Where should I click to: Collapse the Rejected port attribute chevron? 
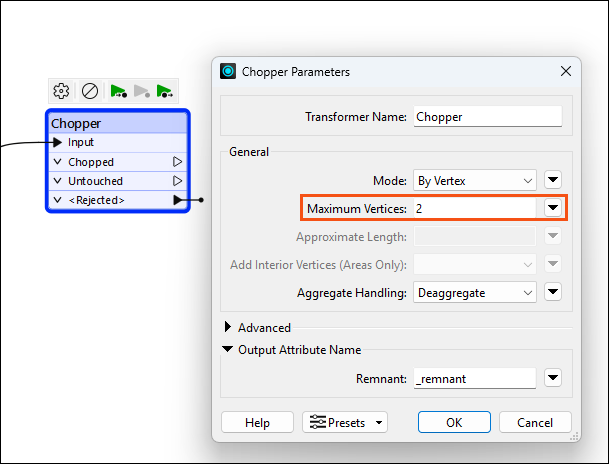[x=57, y=200]
